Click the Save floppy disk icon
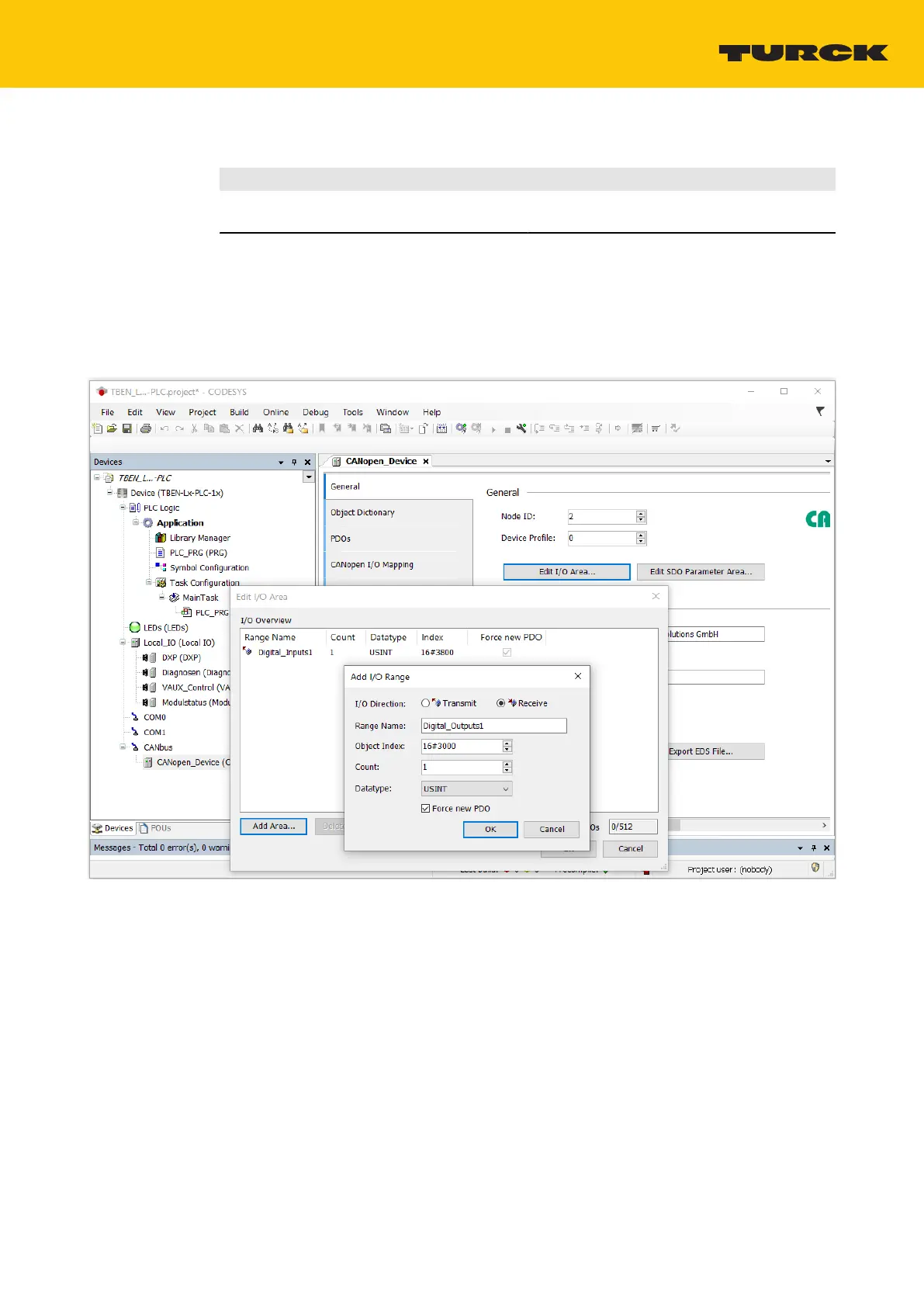 [126, 428]
